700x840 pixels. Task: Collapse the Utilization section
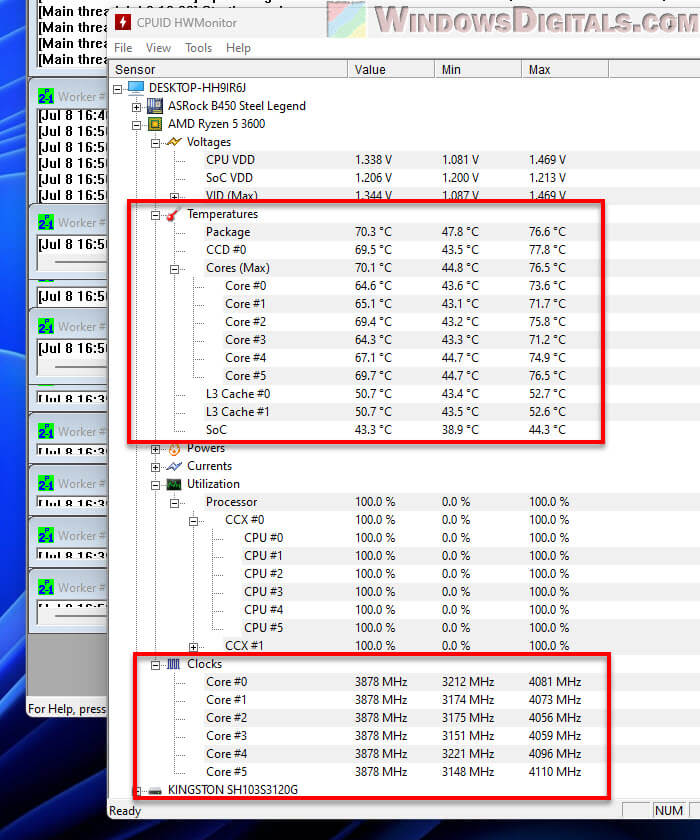155,485
